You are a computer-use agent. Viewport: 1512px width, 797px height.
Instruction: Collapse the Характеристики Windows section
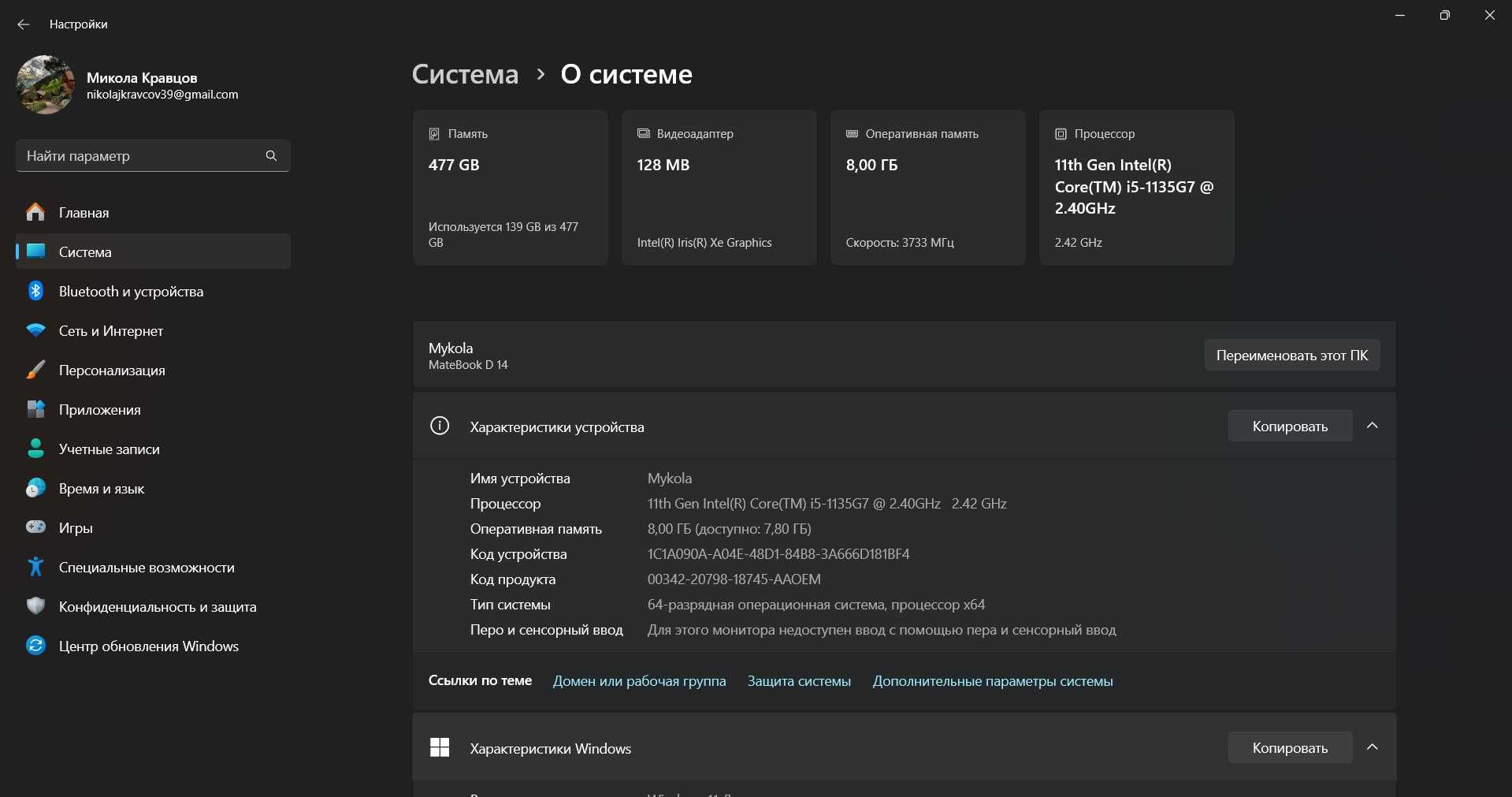1372,747
